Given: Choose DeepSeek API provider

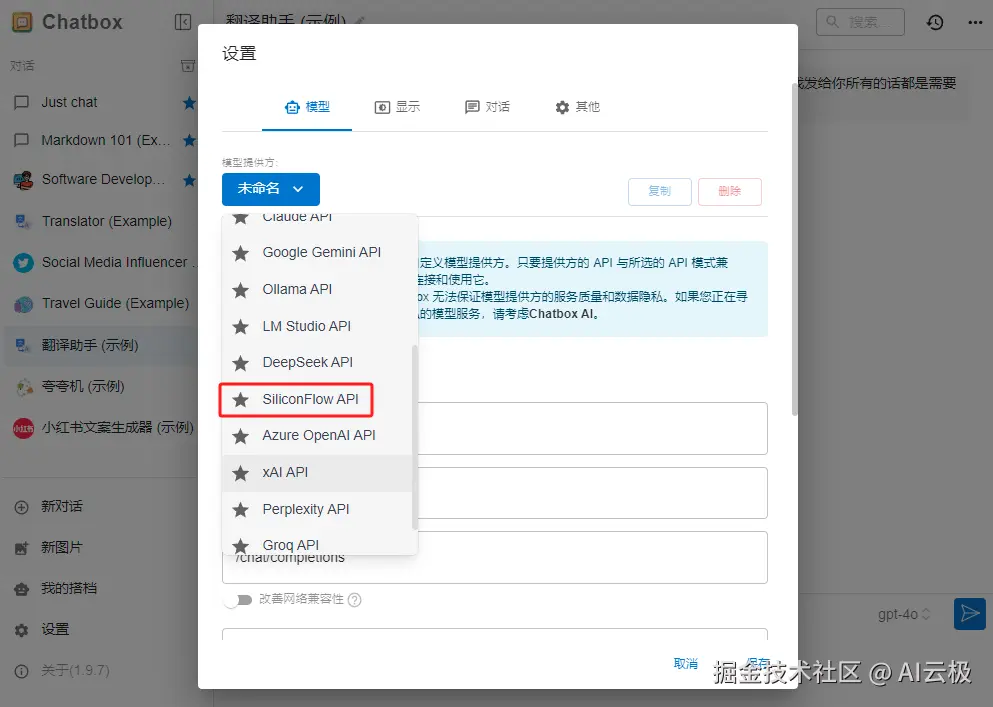Looking at the screenshot, I should click(317, 363).
